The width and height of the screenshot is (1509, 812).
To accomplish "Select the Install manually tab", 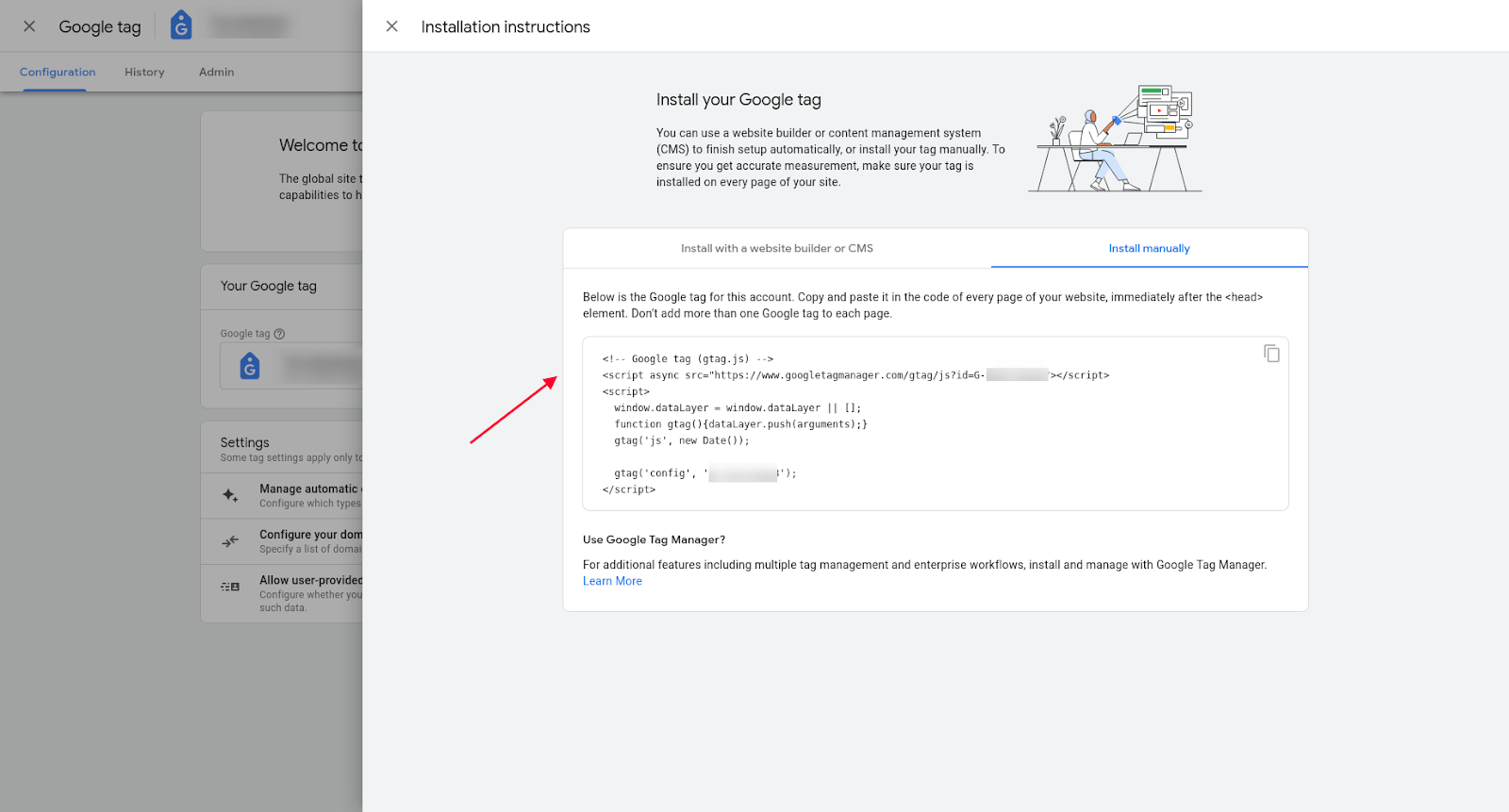I will pos(1149,248).
